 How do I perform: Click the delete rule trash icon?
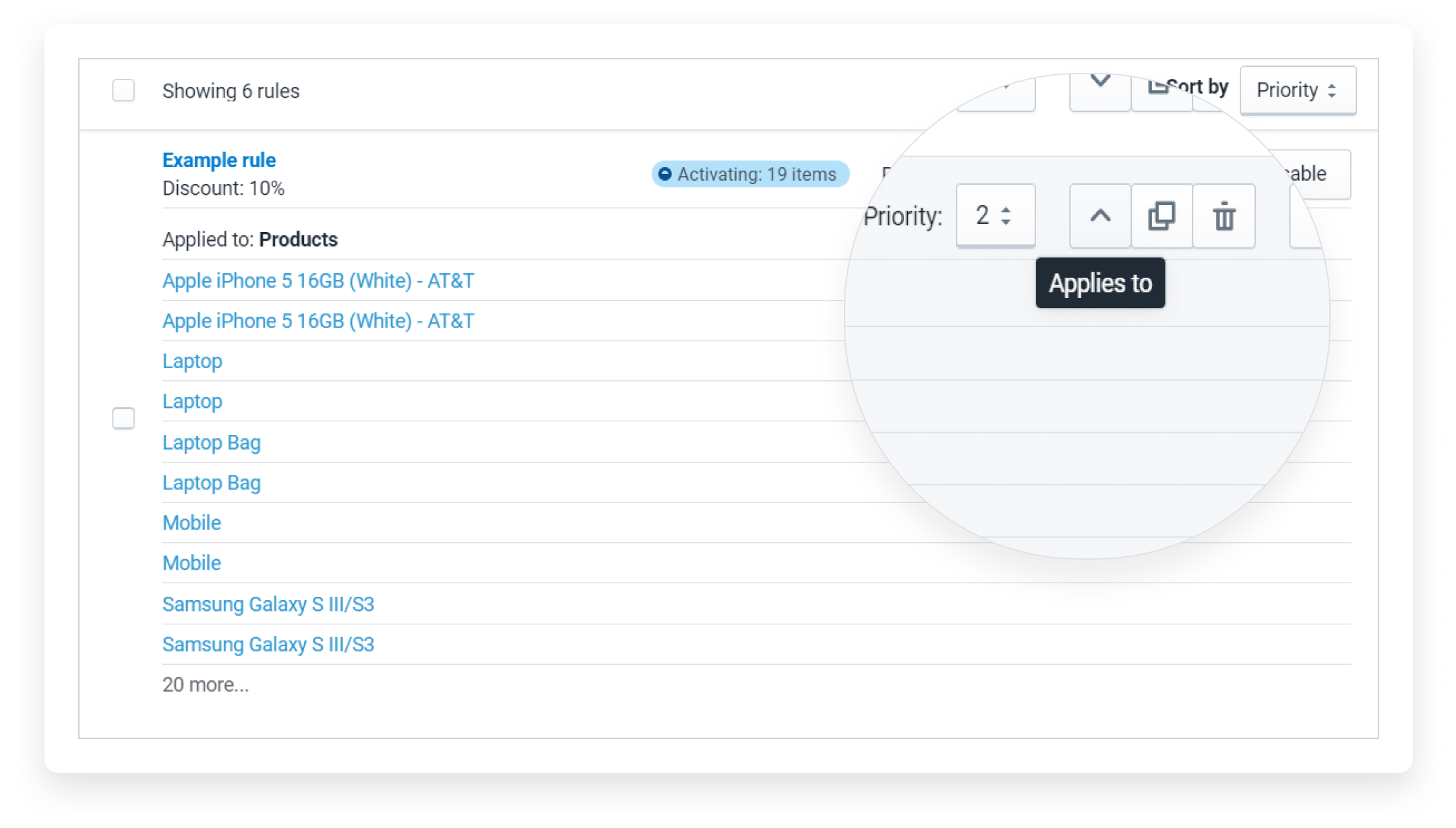(x=1224, y=216)
